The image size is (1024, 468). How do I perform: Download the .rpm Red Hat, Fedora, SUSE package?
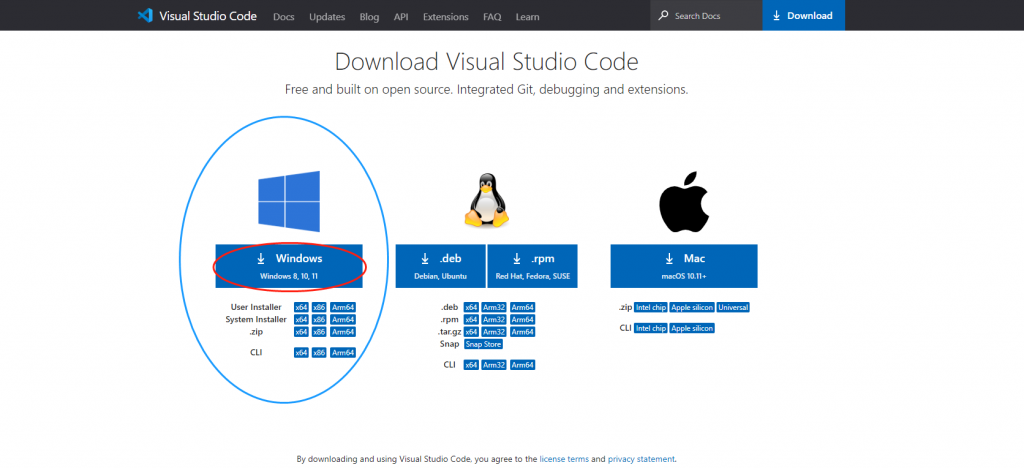(x=533, y=266)
